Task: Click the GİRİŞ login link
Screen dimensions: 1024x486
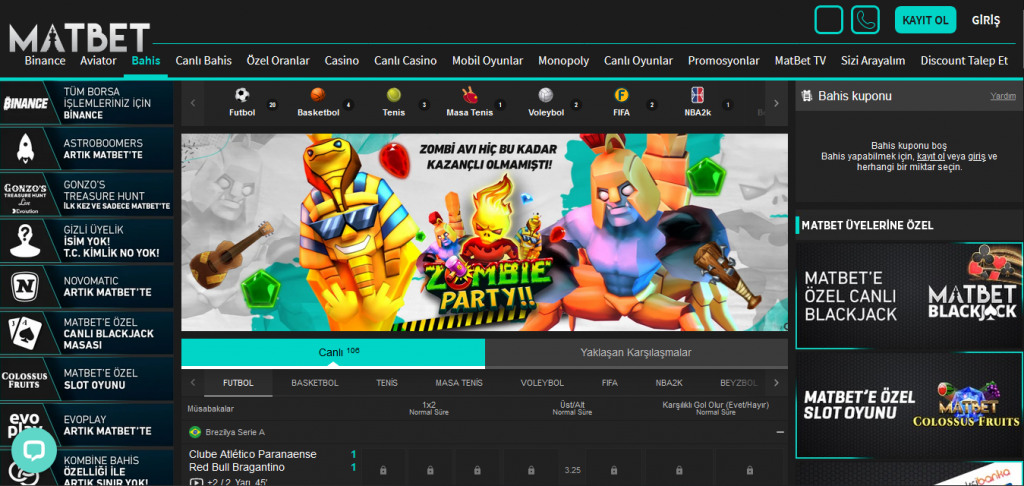Action: tap(985, 20)
